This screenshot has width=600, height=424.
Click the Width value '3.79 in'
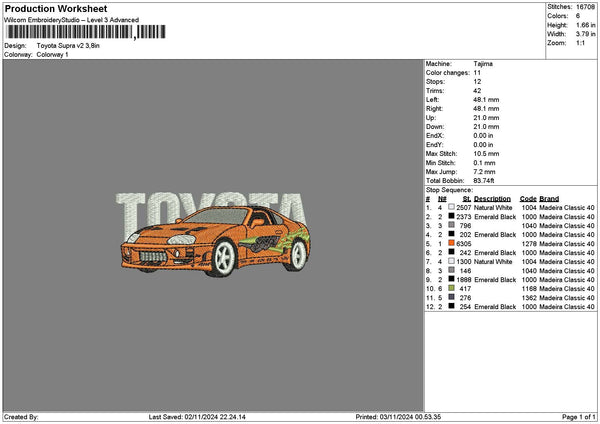585,34
